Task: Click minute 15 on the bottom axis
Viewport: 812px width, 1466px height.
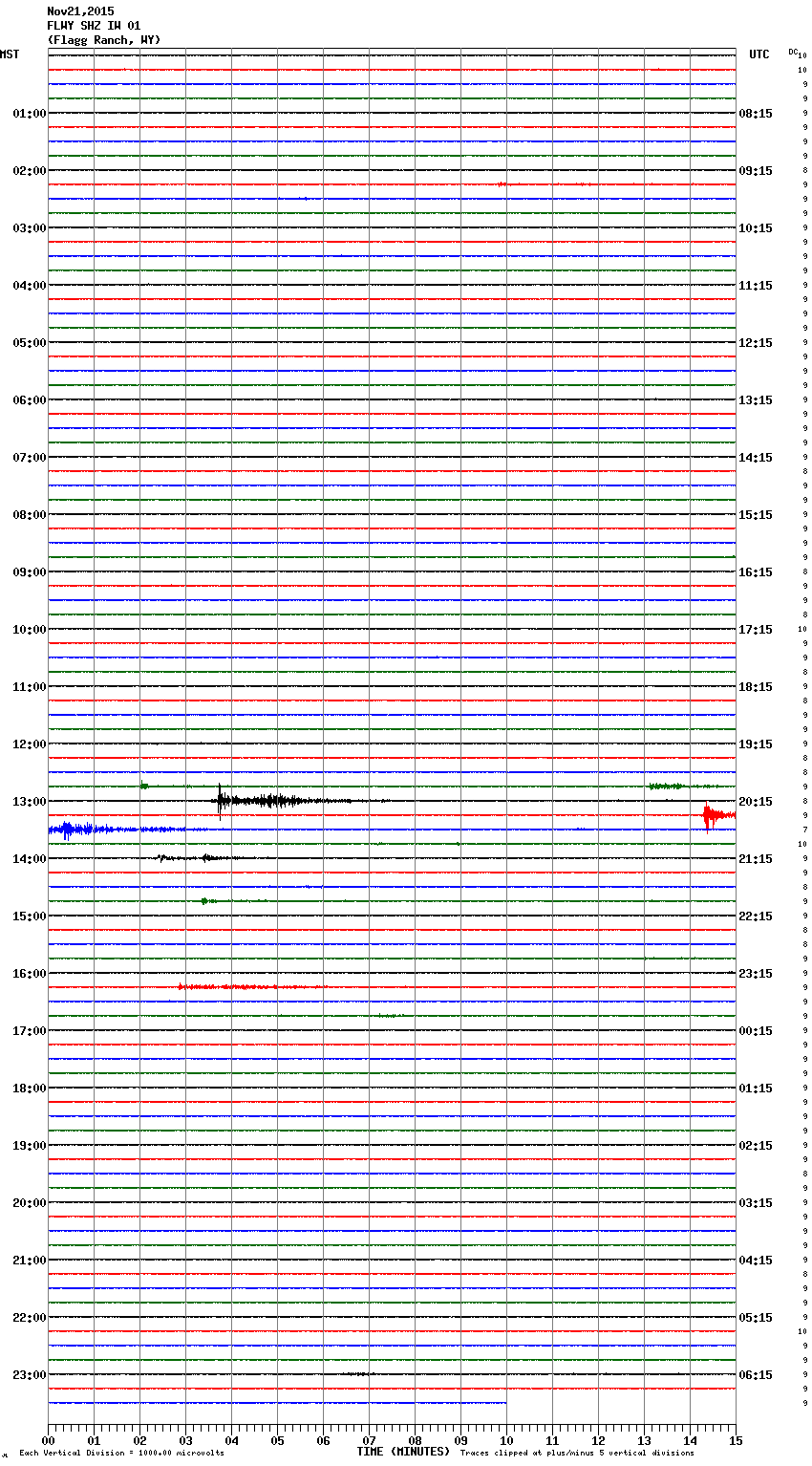Action: (736, 1440)
